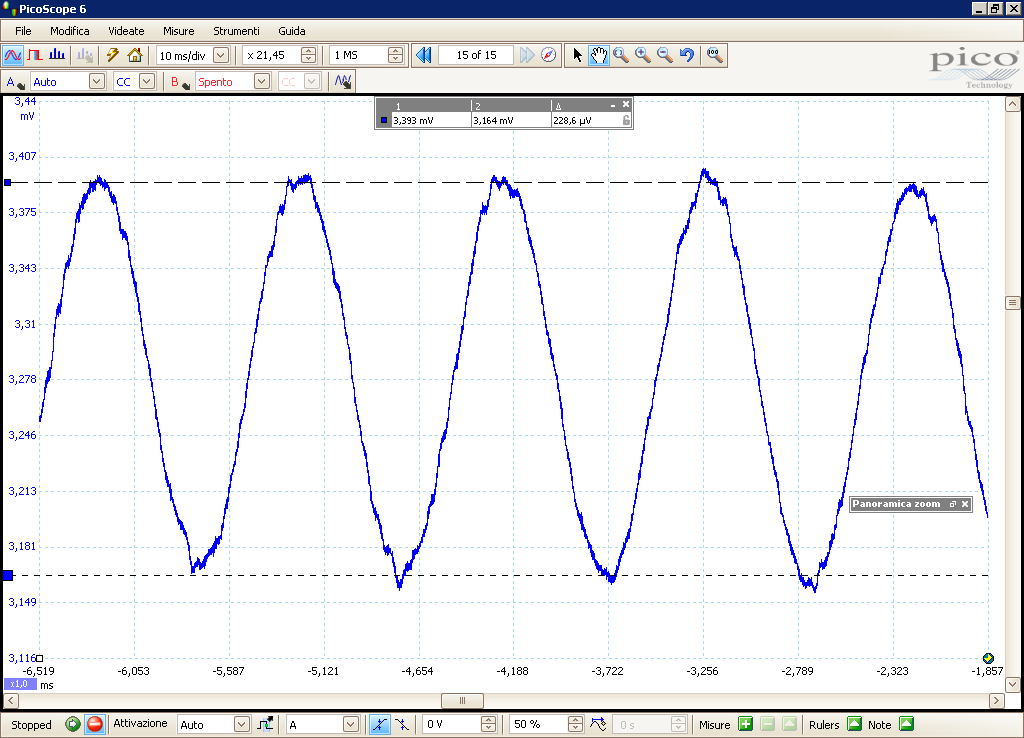Screen dimensions: 1024x738
Task: Open the Guida menu
Action: (x=291, y=31)
